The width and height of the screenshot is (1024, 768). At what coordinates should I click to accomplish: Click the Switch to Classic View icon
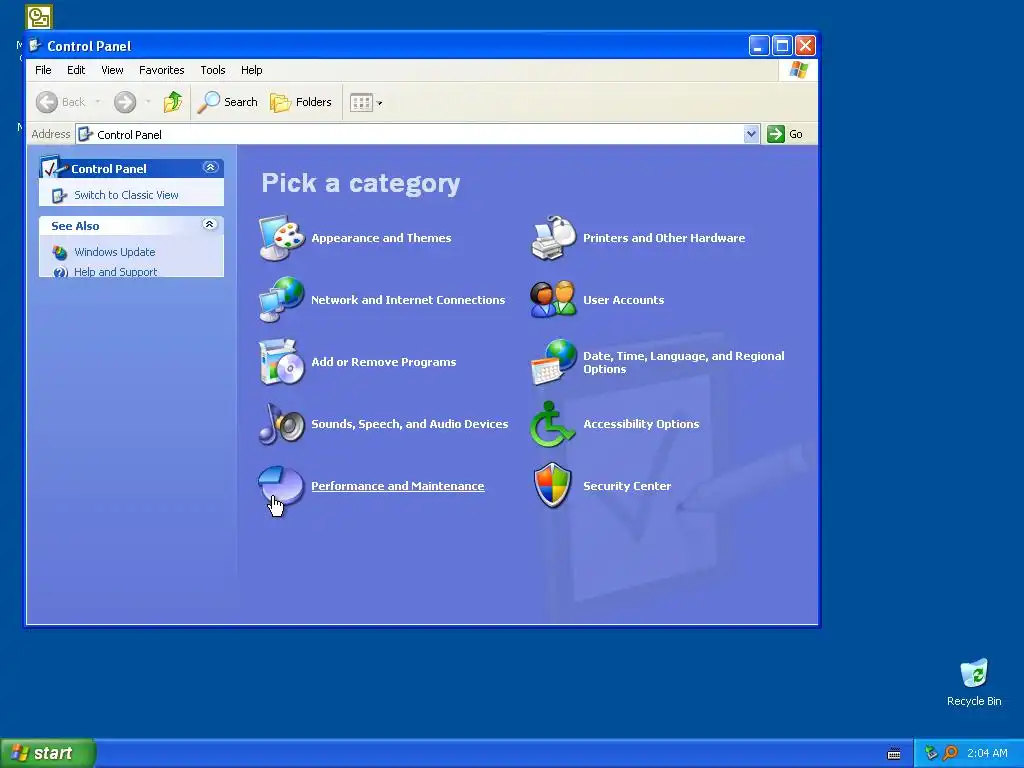click(x=59, y=195)
